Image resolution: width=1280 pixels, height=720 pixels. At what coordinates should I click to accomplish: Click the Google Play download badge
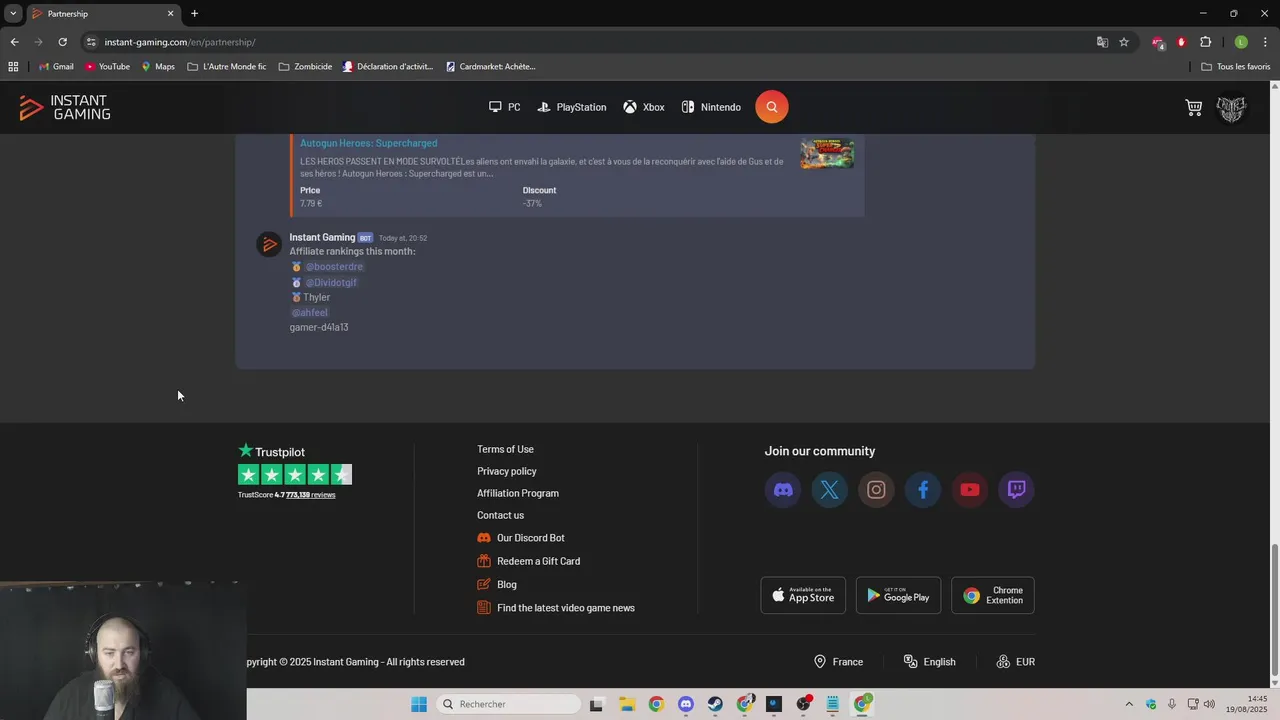[898, 595]
